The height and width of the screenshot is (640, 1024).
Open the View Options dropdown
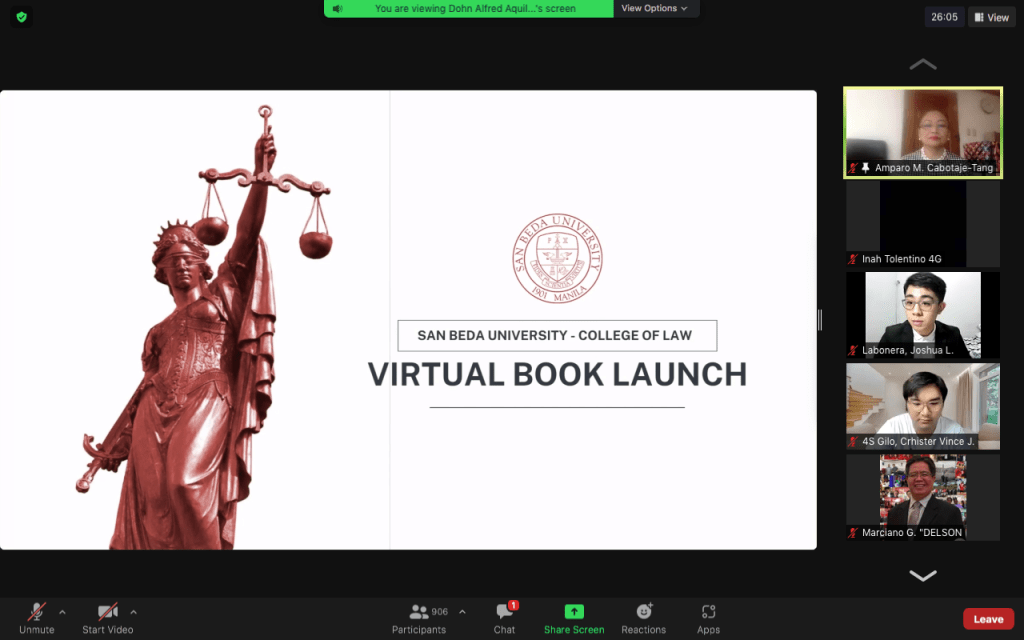coord(655,9)
